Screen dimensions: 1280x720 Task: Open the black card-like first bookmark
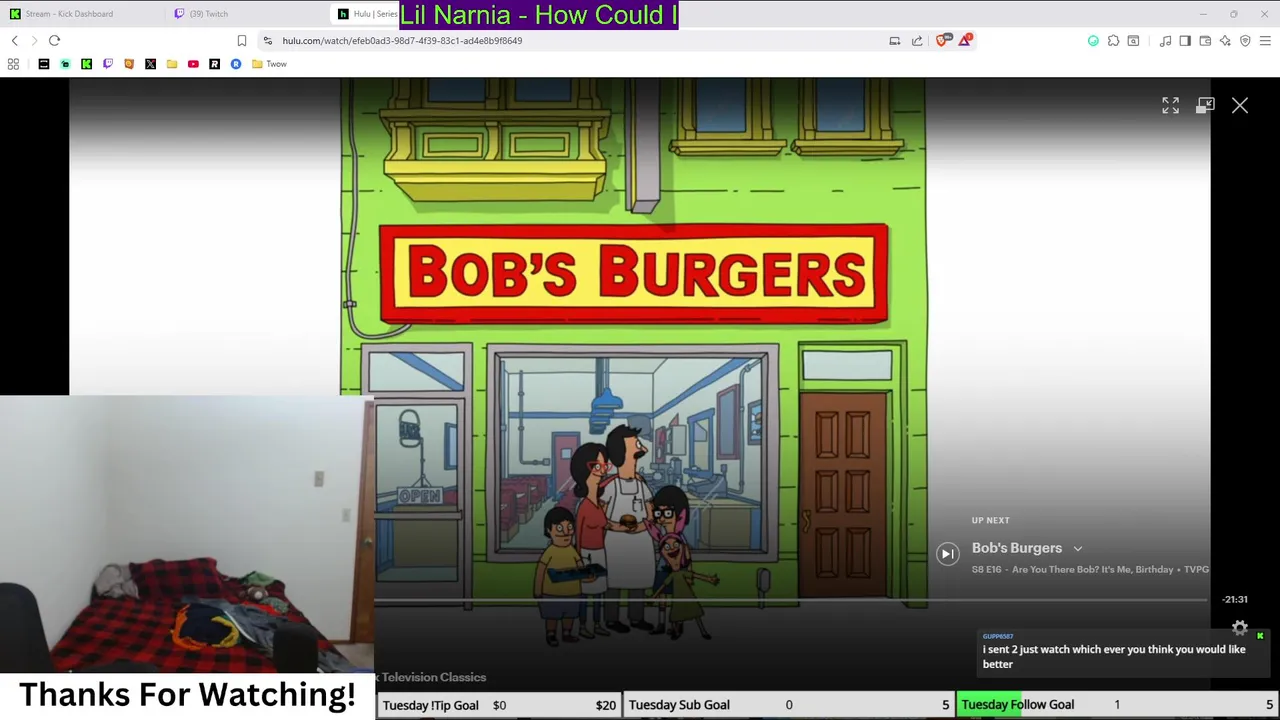[44, 64]
